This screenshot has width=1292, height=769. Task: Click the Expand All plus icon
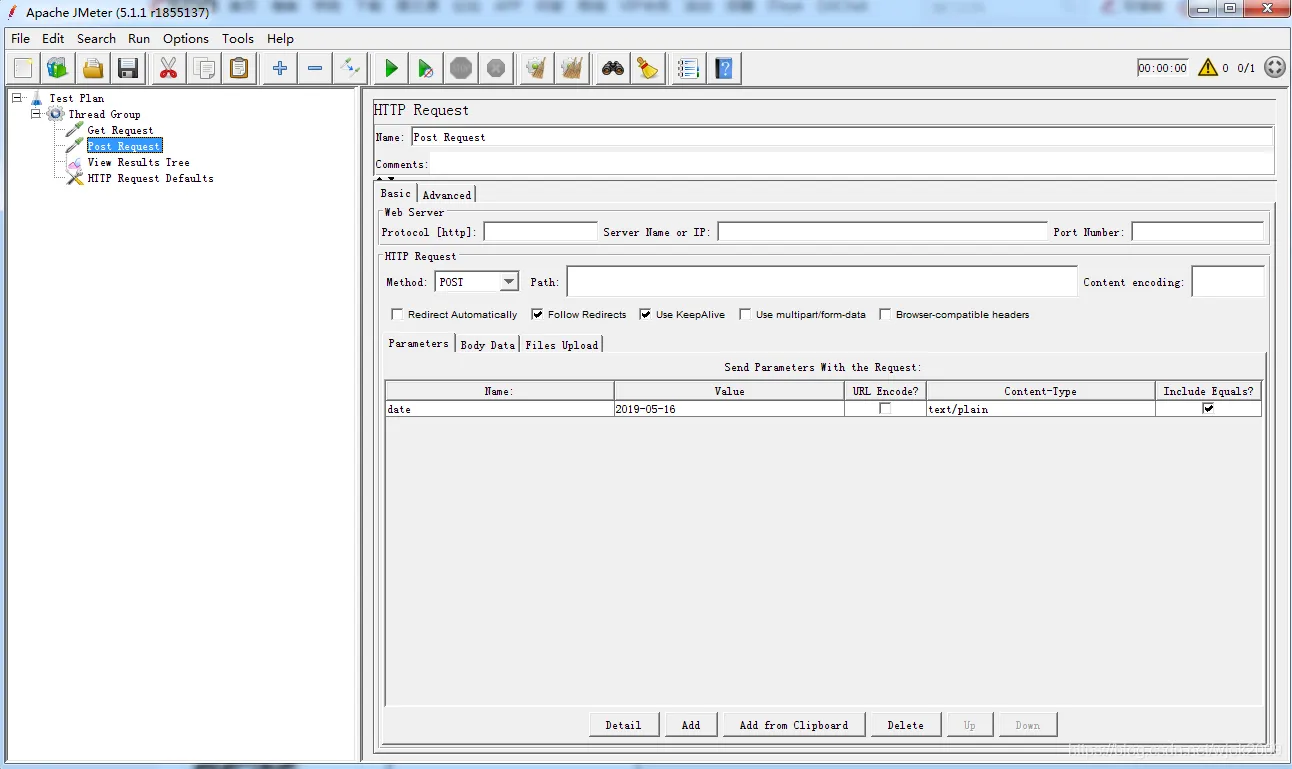pos(280,68)
